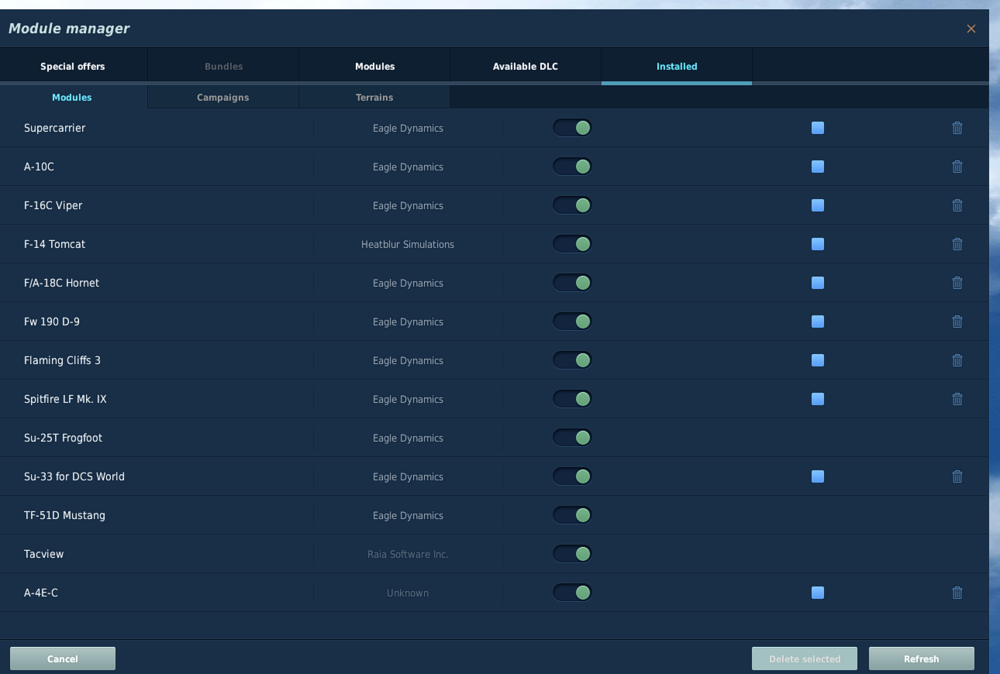Open the Bundles tab
The width and height of the screenshot is (1000, 674).
point(223,66)
